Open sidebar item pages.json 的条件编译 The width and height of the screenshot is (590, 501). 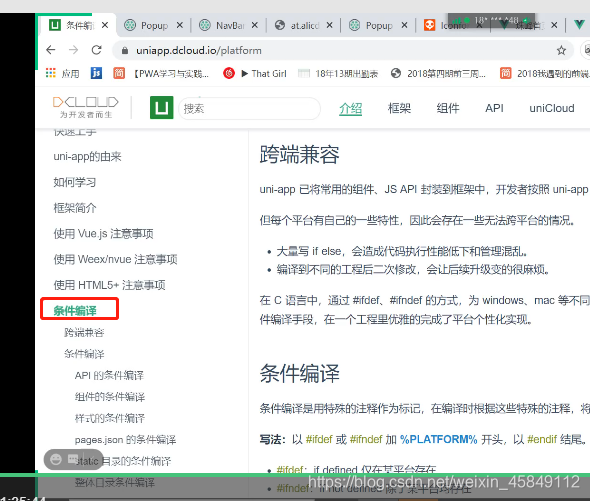click(125, 440)
